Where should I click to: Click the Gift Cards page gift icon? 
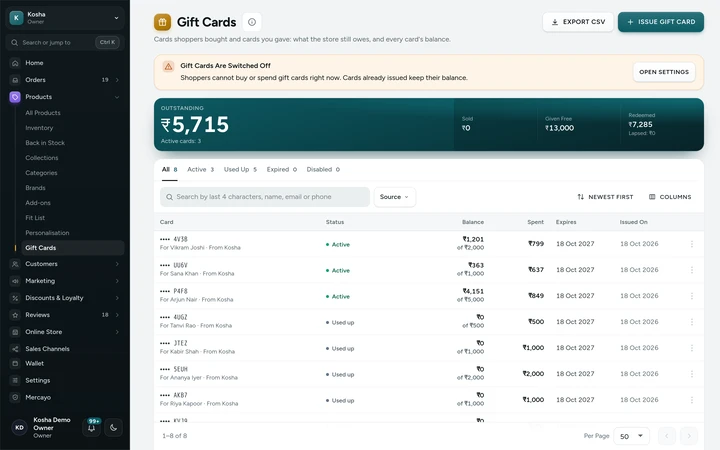pyautogui.click(x=162, y=22)
